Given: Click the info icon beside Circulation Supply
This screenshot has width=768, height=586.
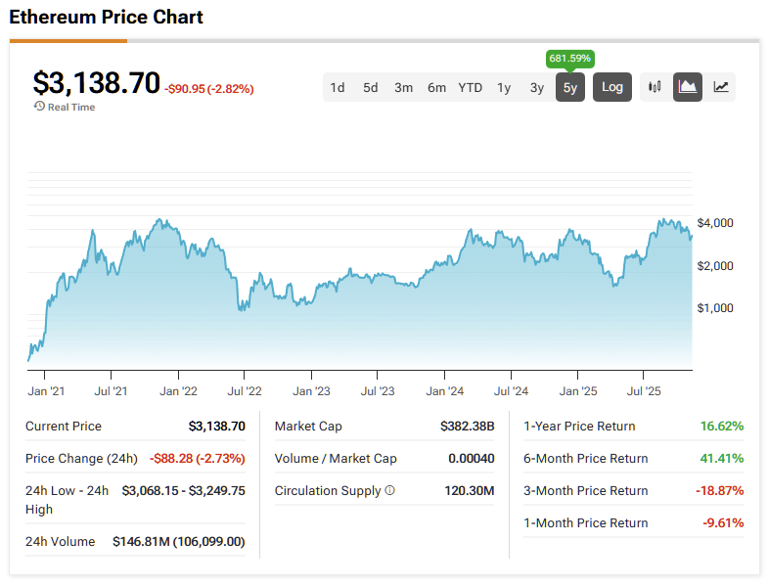Looking at the screenshot, I should point(389,491).
